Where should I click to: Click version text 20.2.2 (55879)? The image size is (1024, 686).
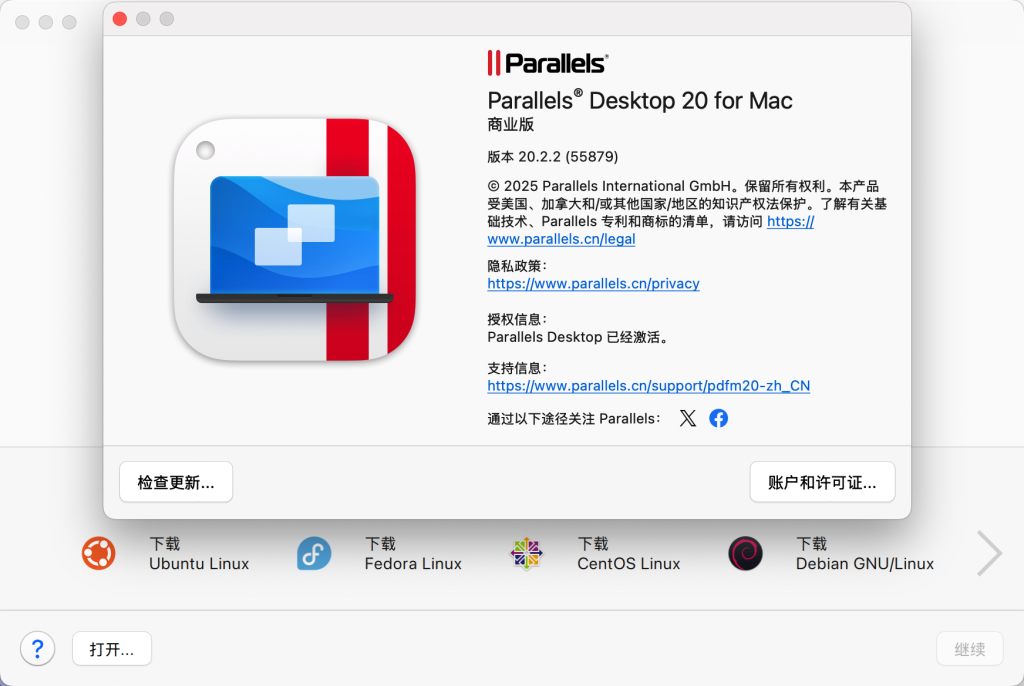pos(552,157)
